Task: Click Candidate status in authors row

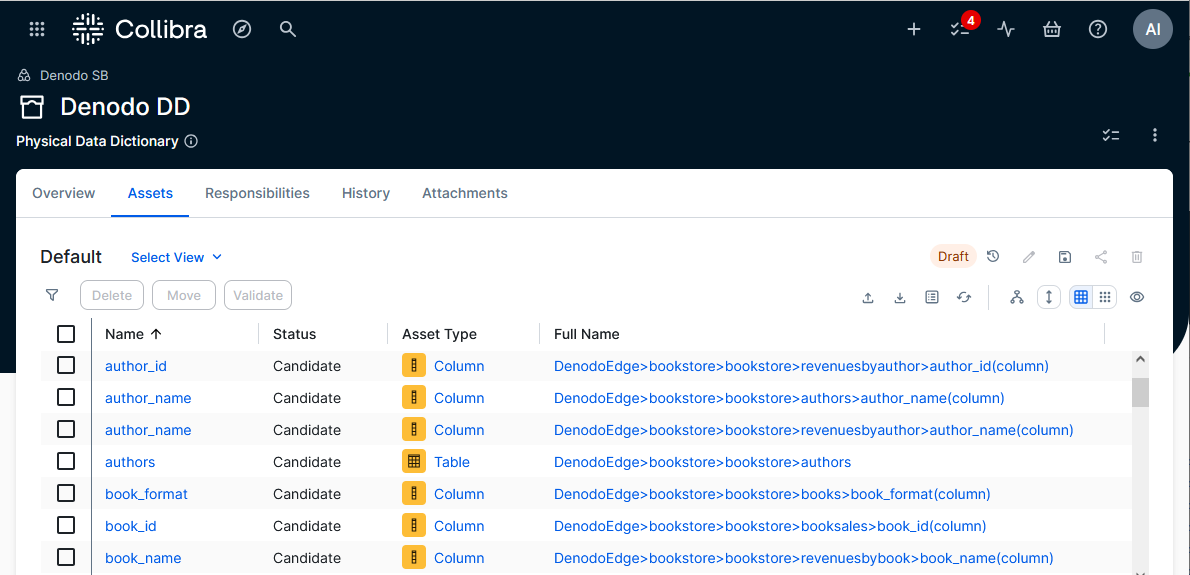Action: (307, 461)
